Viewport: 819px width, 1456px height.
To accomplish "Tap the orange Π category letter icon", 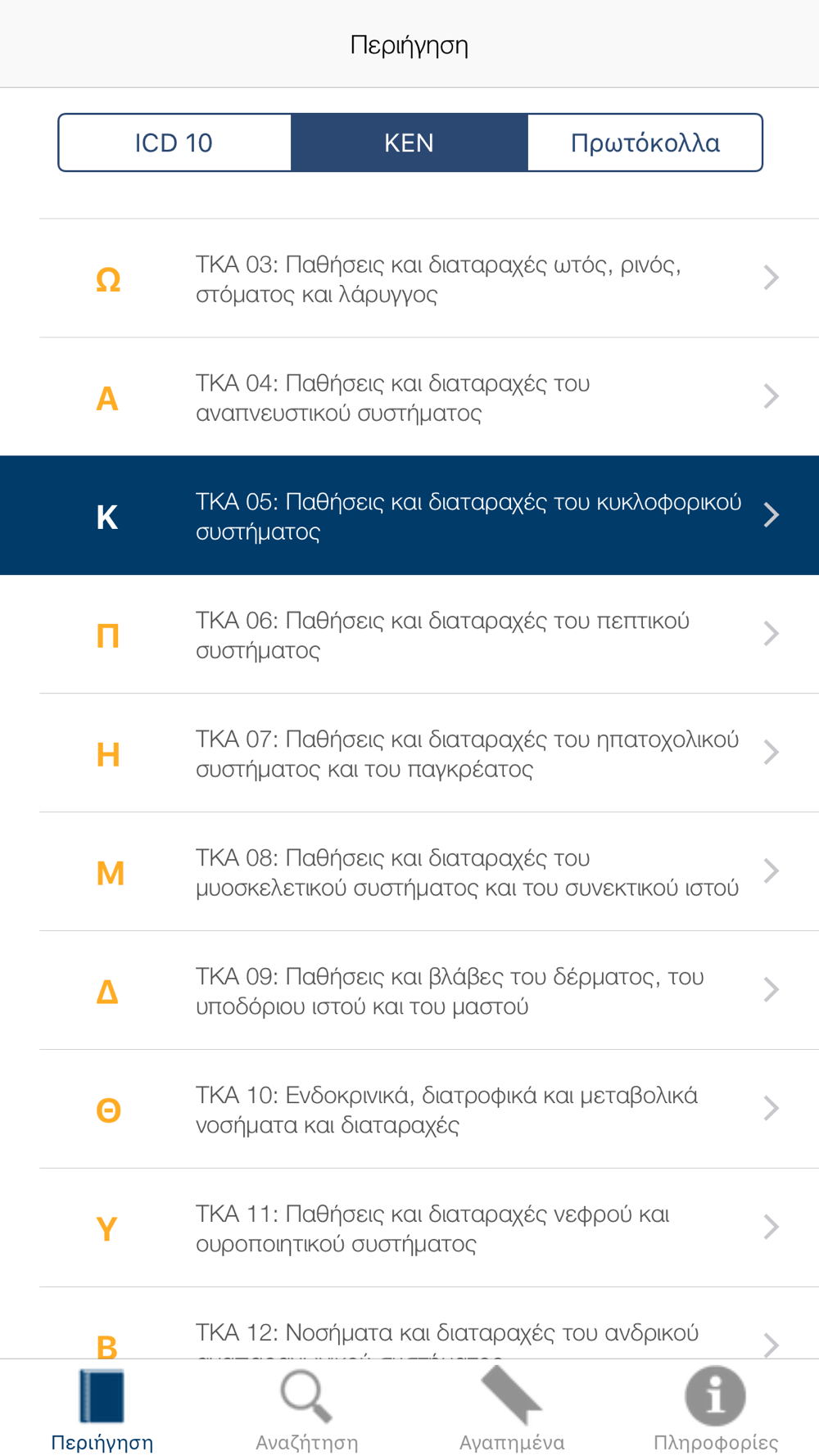I will 108,635.
